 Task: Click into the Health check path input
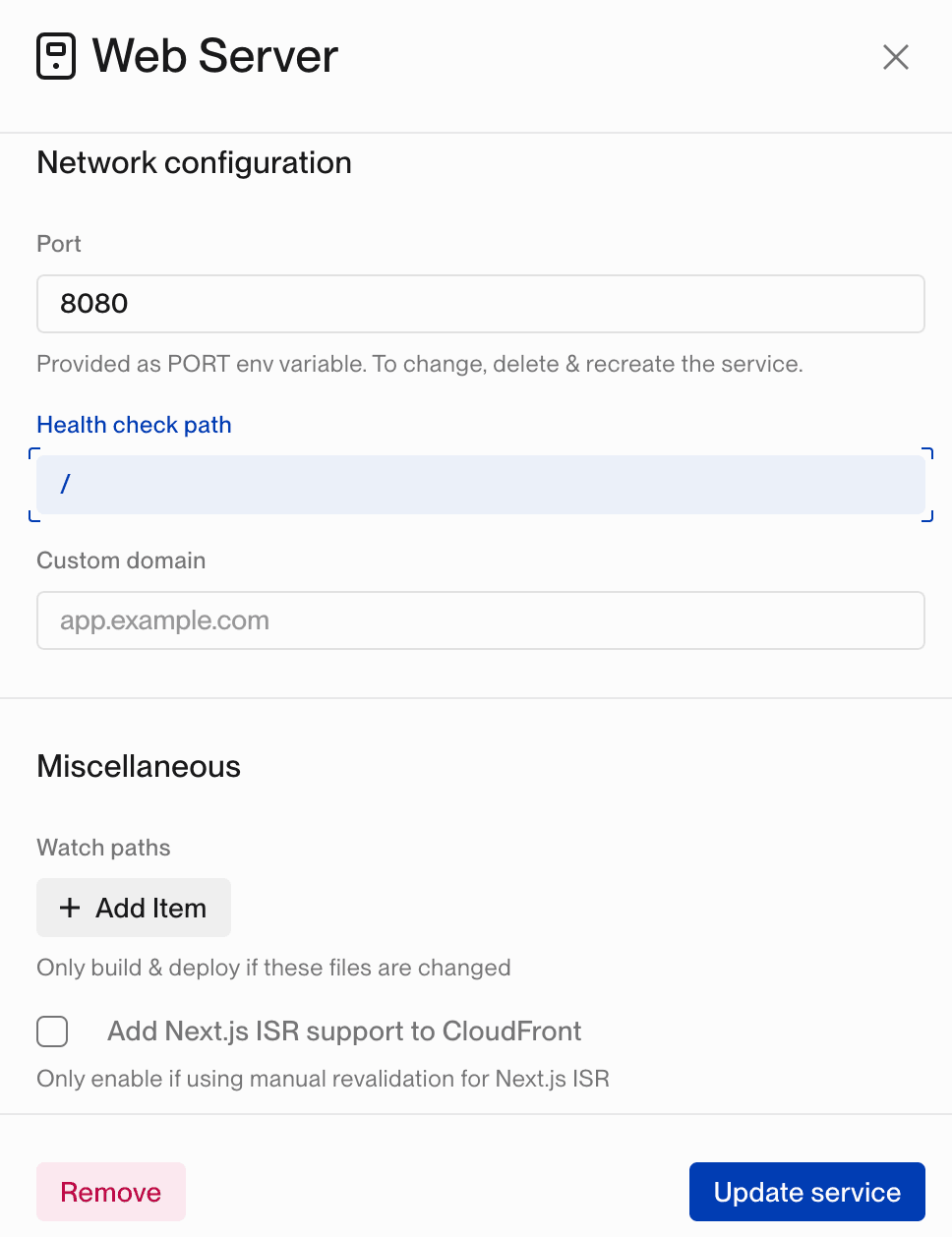click(x=480, y=485)
